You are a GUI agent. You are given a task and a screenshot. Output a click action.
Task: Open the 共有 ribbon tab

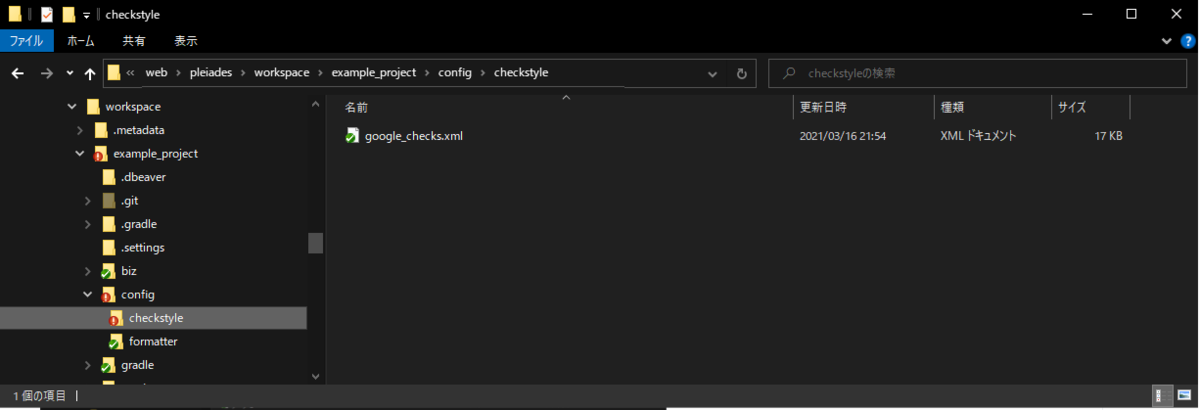coord(134,41)
